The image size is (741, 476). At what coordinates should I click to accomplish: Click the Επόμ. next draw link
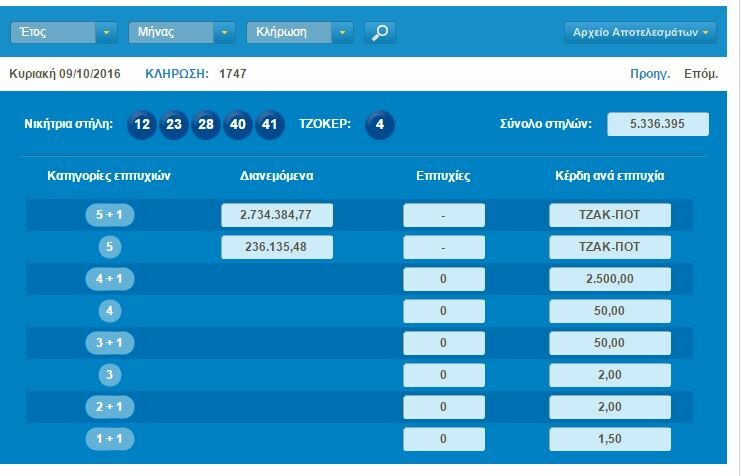coord(701,74)
